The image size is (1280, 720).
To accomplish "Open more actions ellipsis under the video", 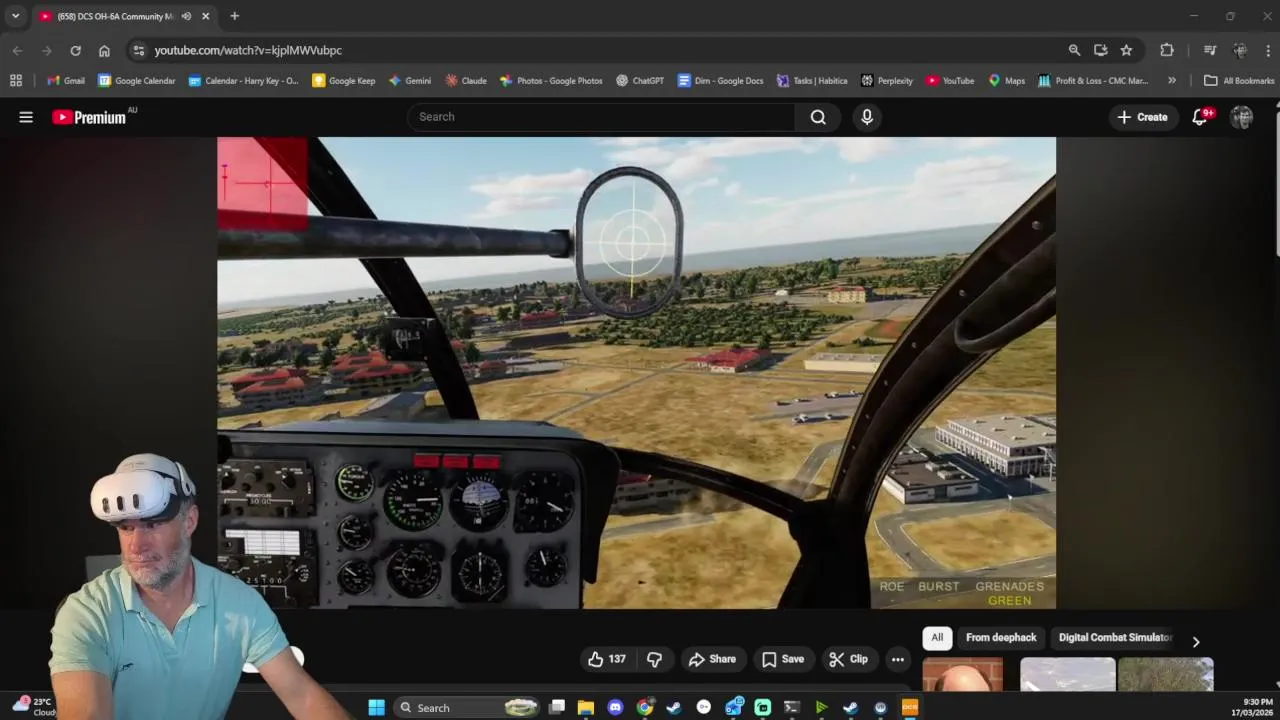I will coord(898,659).
